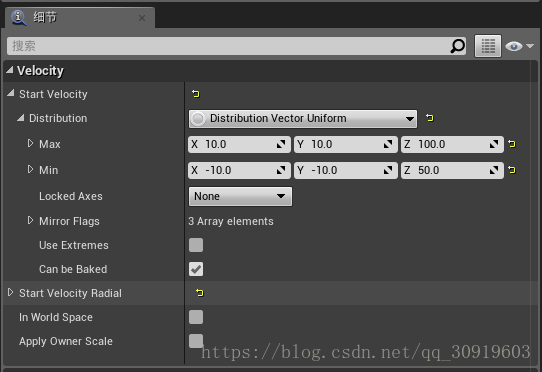Click the Max X spin arrow icon
The height and width of the screenshot is (372, 542).
pyautogui.click(x=281, y=144)
